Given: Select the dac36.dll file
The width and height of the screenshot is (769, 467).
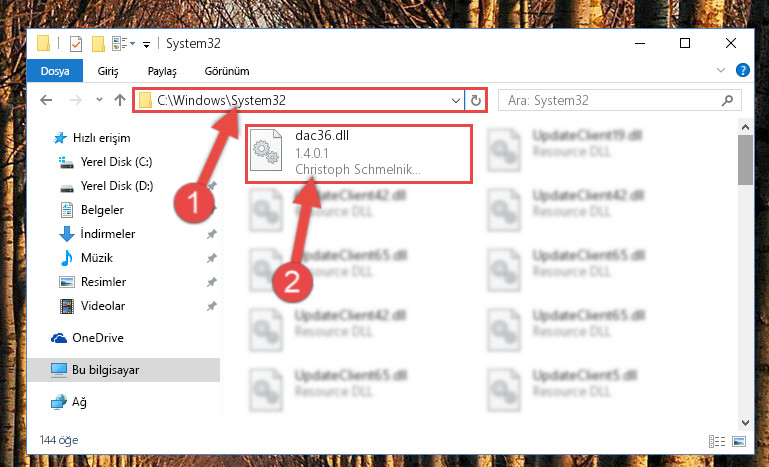Looking at the screenshot, I should [x=359, y=154].
